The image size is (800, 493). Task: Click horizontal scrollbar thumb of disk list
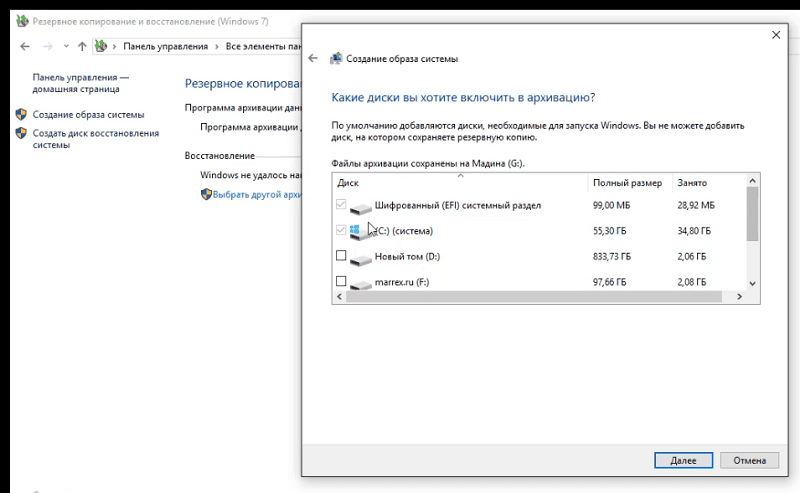tap(534, 297)
